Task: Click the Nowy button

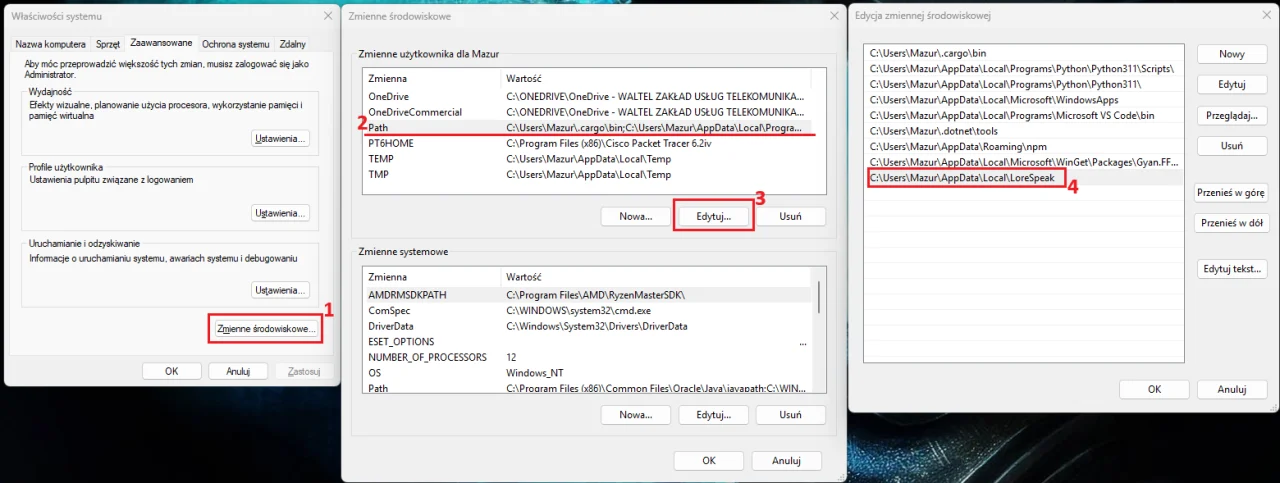Action: click(1232, 54)
